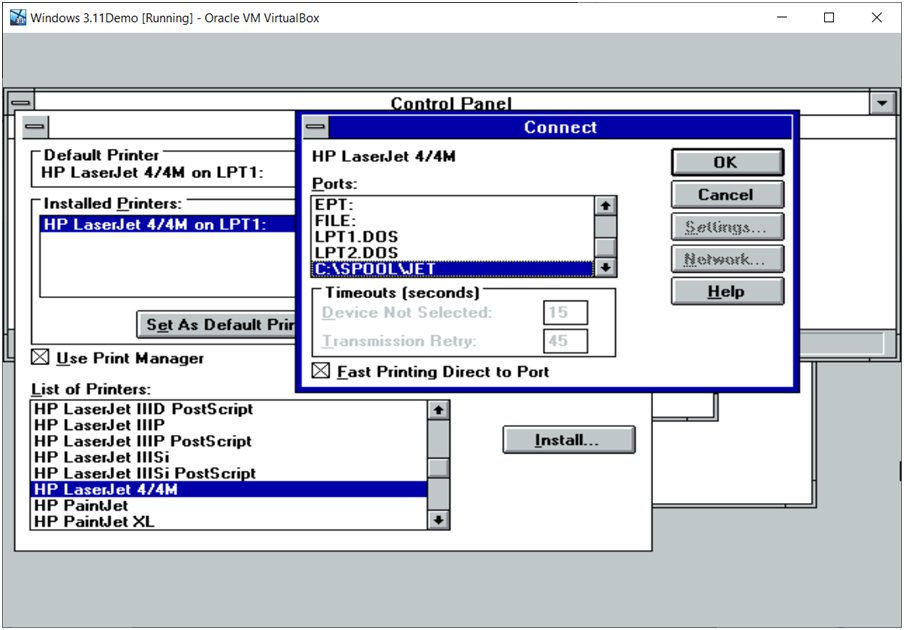The image size is (904, 630).
Task: Click disabled Network... button
Action: pos(727,259)
